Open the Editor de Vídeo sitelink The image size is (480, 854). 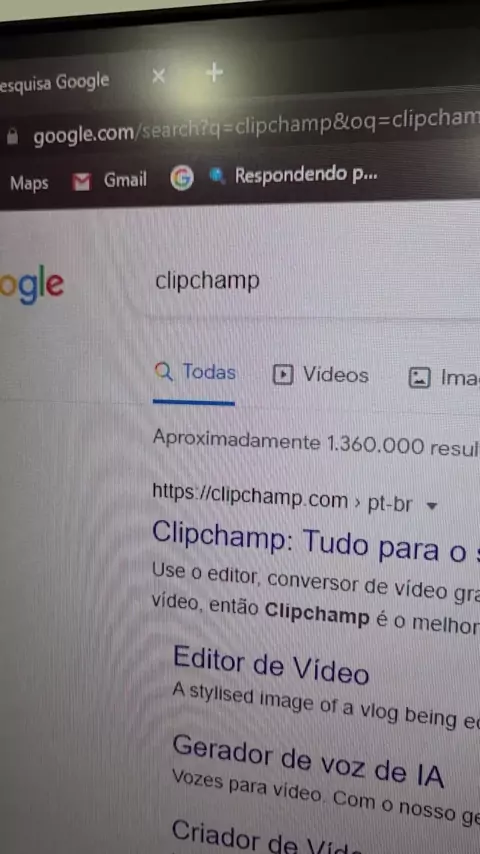point(271,666)
